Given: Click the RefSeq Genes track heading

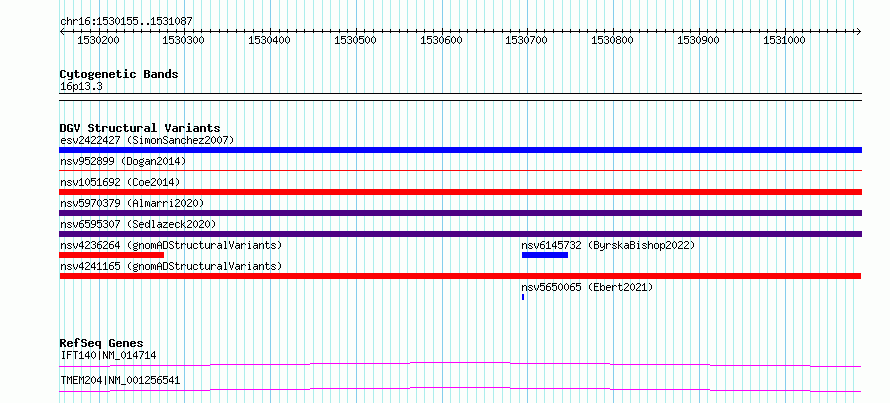Looking at the screenshot, I should 102,343.
